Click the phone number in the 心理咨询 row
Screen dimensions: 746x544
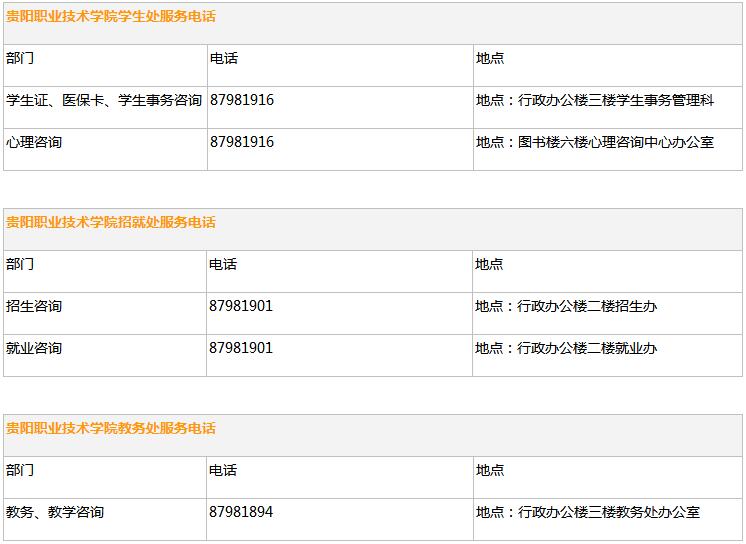242,142
